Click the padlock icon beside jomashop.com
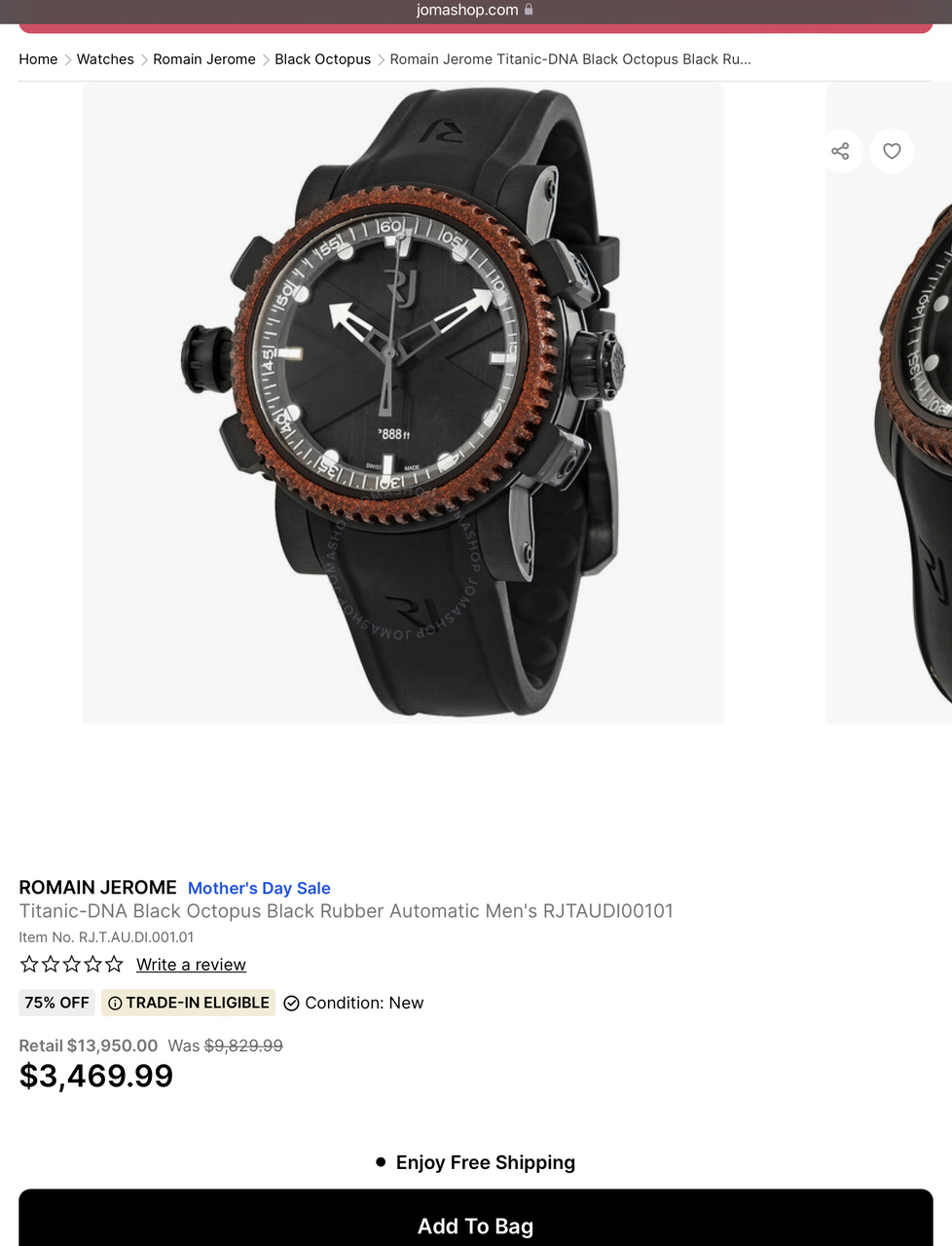952x1246 pixels. [x=529, y=10]
